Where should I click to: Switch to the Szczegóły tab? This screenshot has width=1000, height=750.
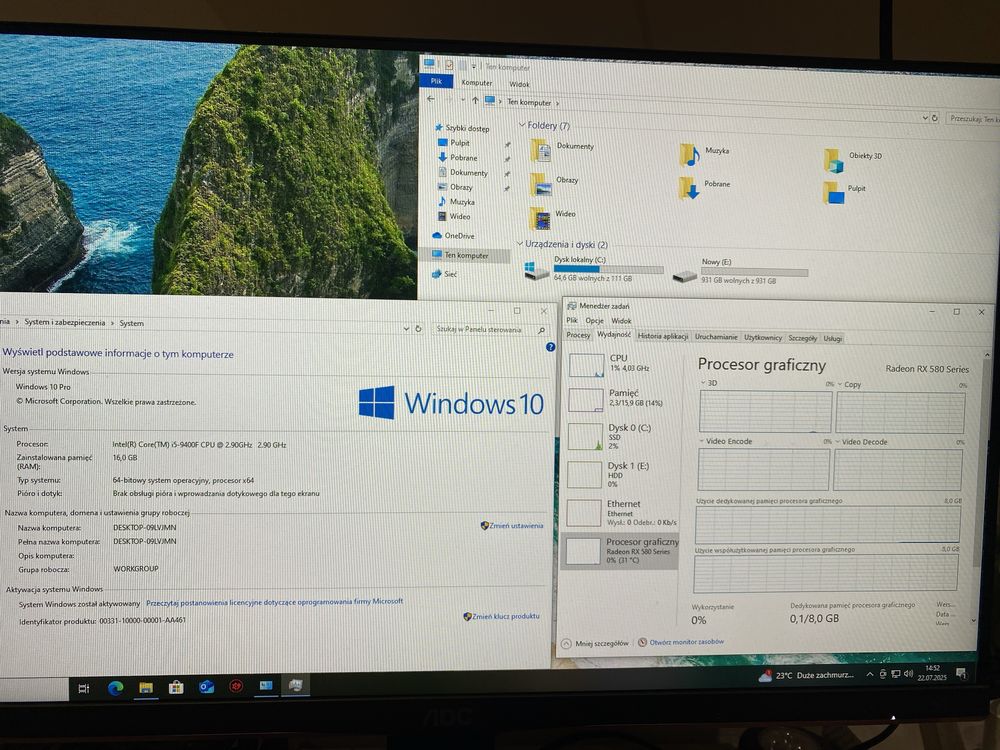point(802,338)
